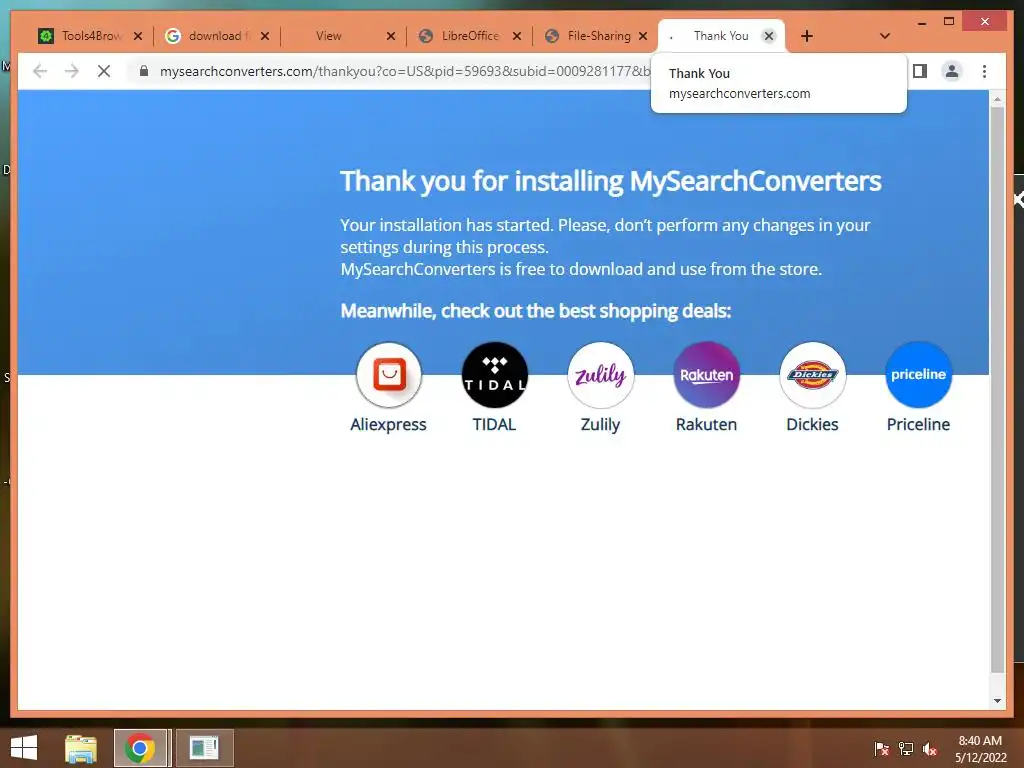The width and height of the screenshot is (1024, 768).
Task: Close the Tools4Brow tab
Action: [138, 37]
